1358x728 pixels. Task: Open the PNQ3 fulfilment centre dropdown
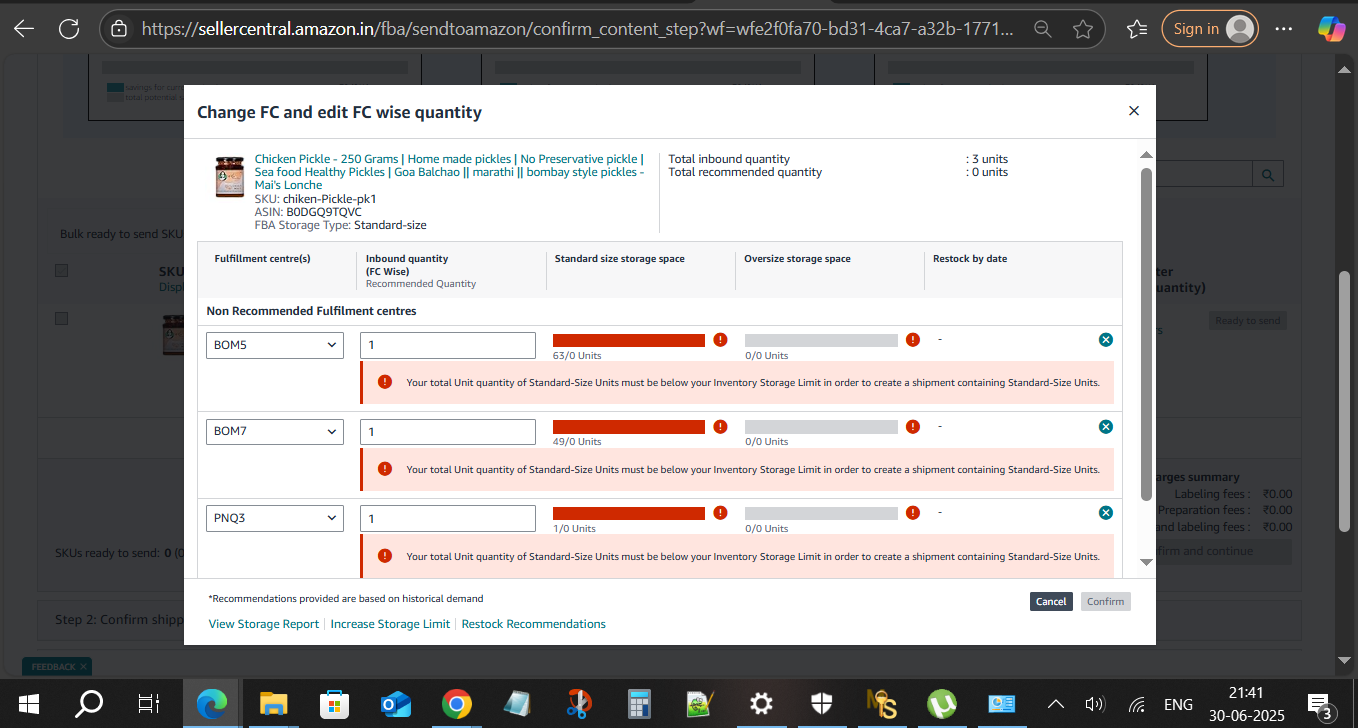click(x=275, y=518)
